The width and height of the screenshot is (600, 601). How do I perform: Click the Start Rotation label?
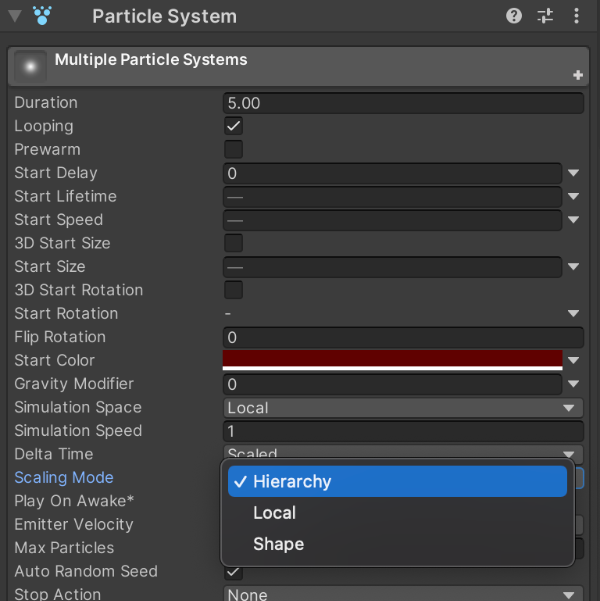click(66, 314)
